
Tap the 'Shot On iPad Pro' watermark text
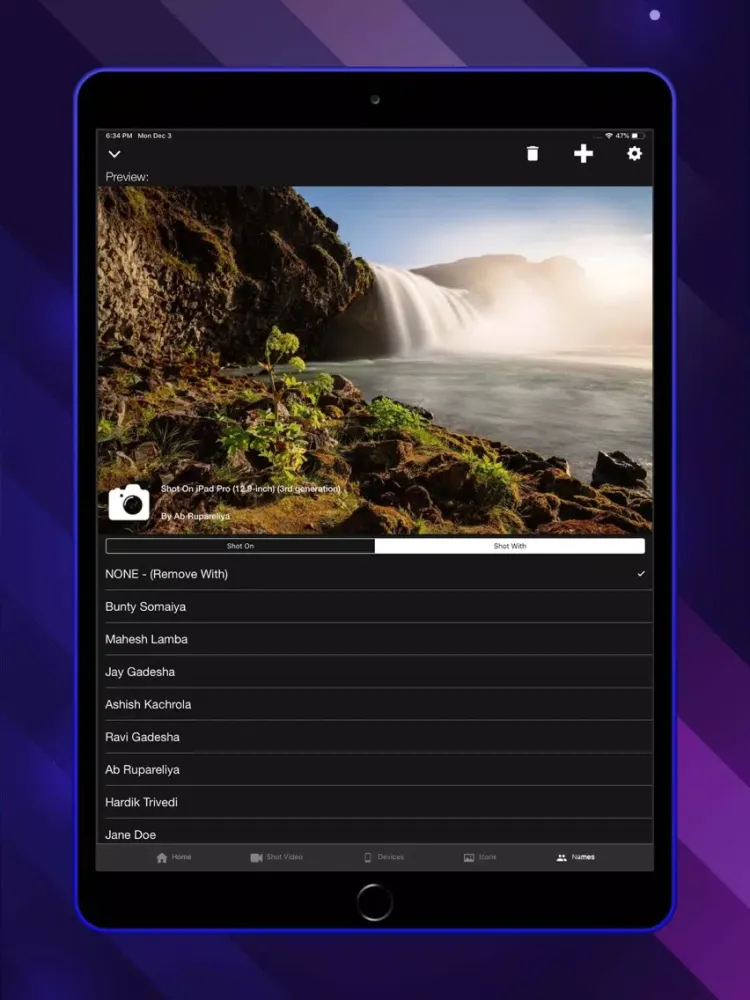click(x=250, y=489)
